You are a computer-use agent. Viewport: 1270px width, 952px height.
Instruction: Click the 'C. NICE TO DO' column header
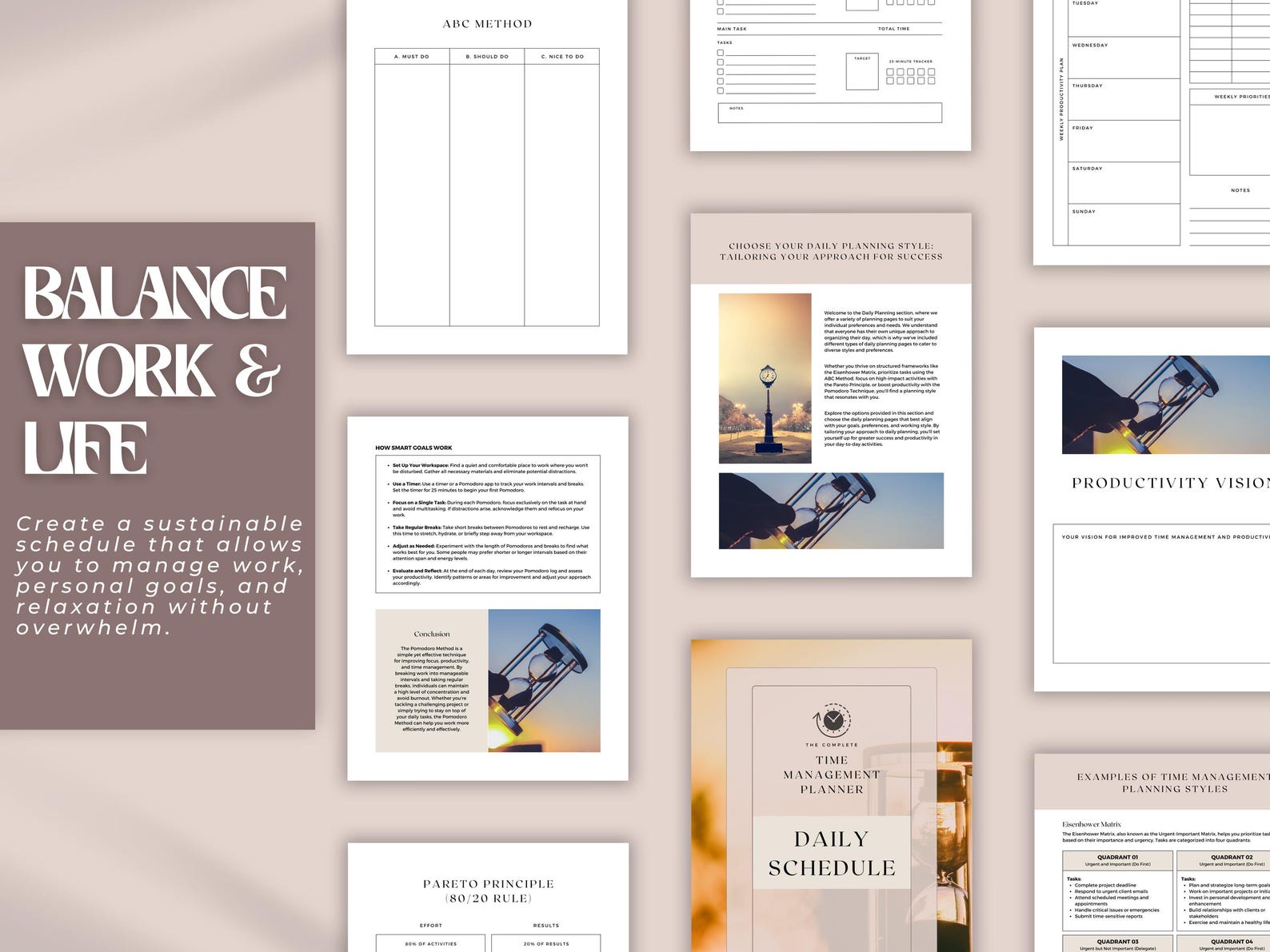562,57
